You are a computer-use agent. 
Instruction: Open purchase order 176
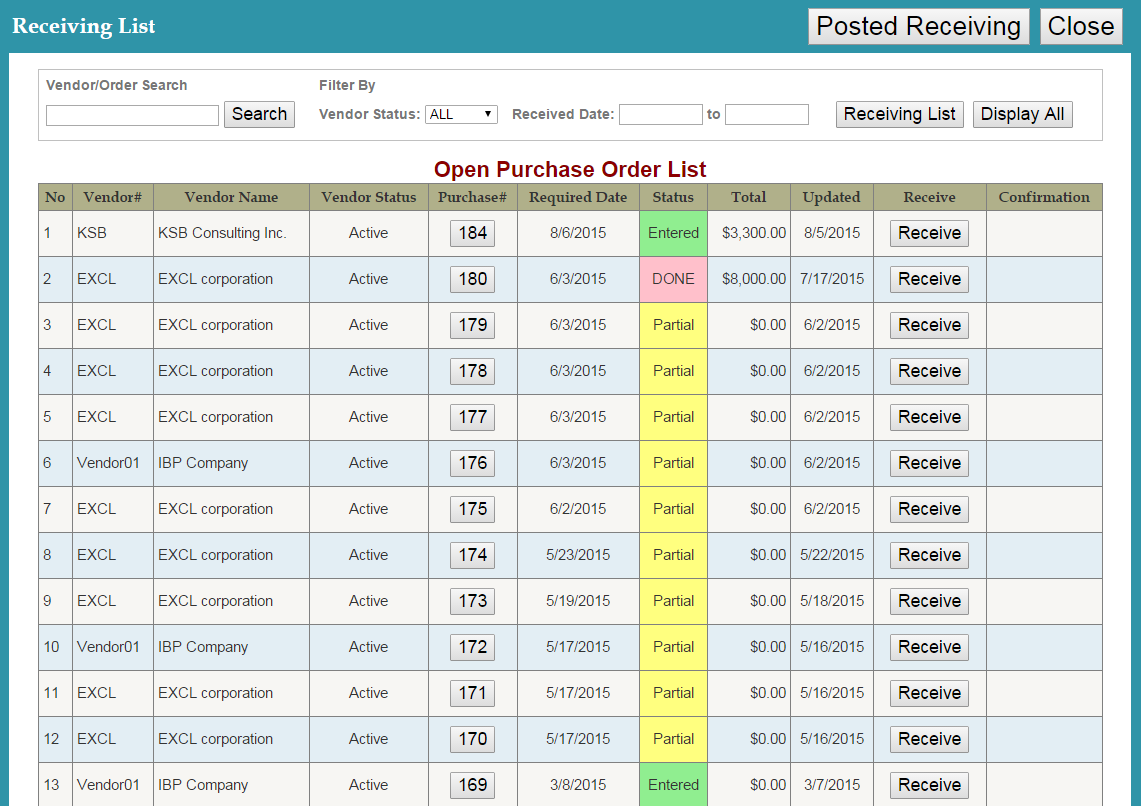472,463
